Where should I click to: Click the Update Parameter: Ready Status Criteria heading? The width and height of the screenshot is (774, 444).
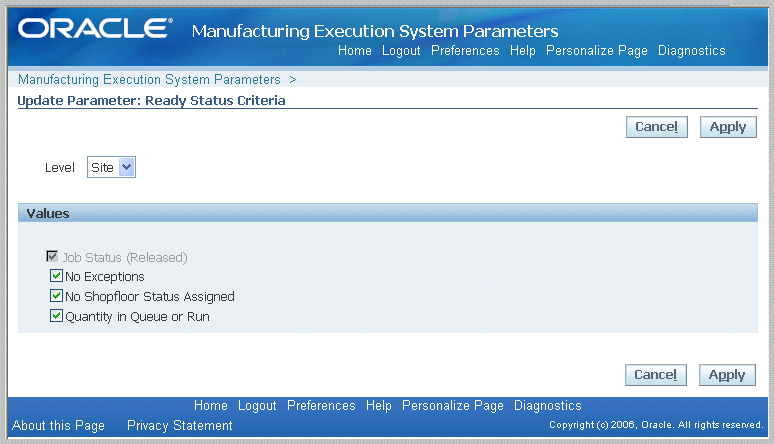click(x=151, y=100)
